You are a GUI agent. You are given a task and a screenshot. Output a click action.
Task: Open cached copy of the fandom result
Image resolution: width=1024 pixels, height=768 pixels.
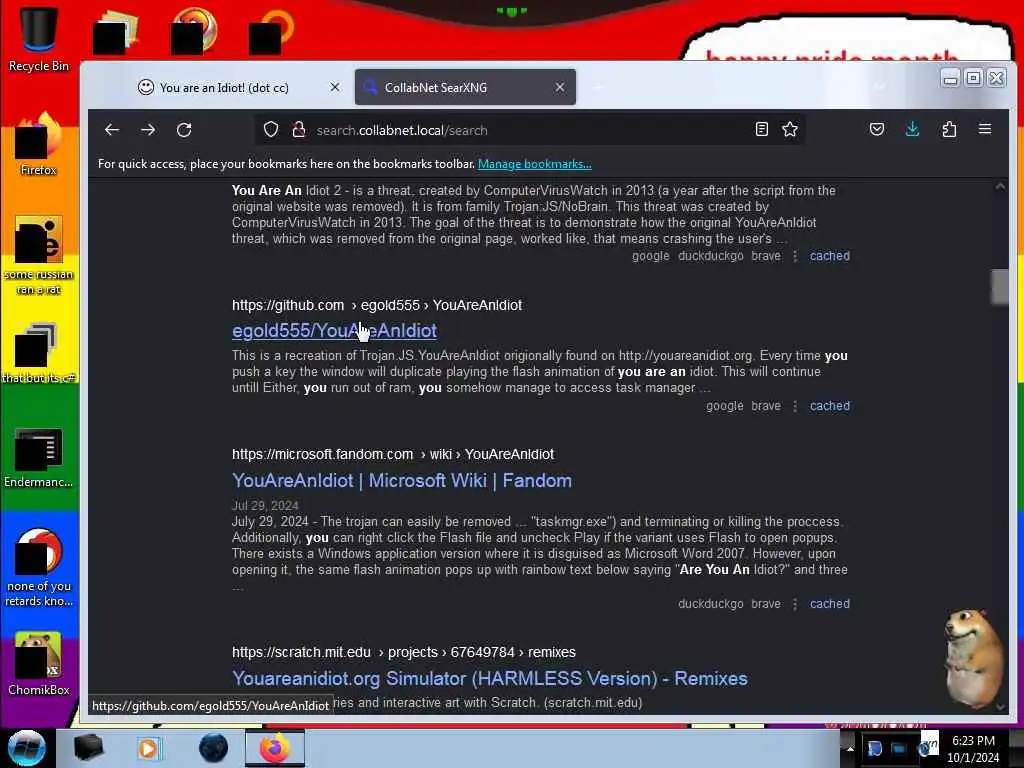[x=829, y=604]
